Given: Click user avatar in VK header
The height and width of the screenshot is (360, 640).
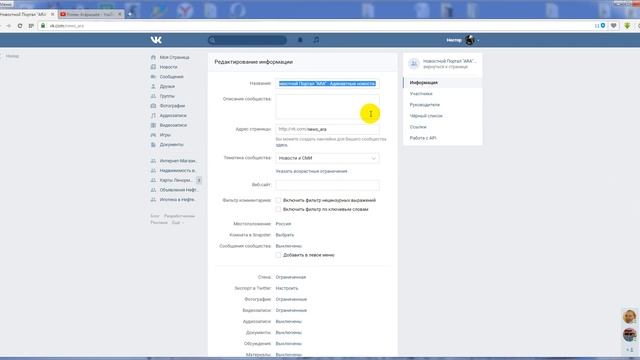Looking at the screenshot, I should [470, 40].
